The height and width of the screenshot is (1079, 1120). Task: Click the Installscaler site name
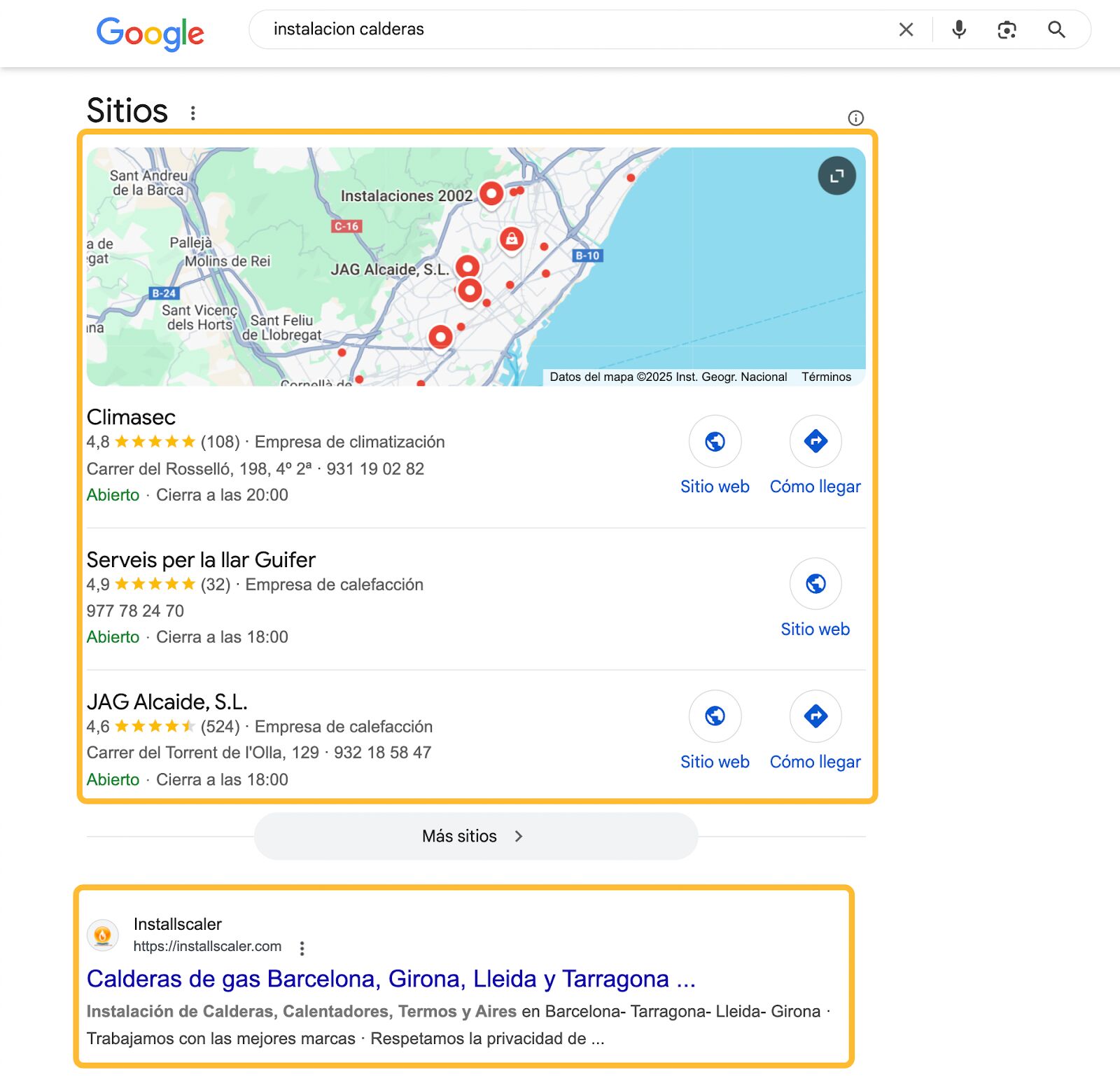click(x=178, y=924)
